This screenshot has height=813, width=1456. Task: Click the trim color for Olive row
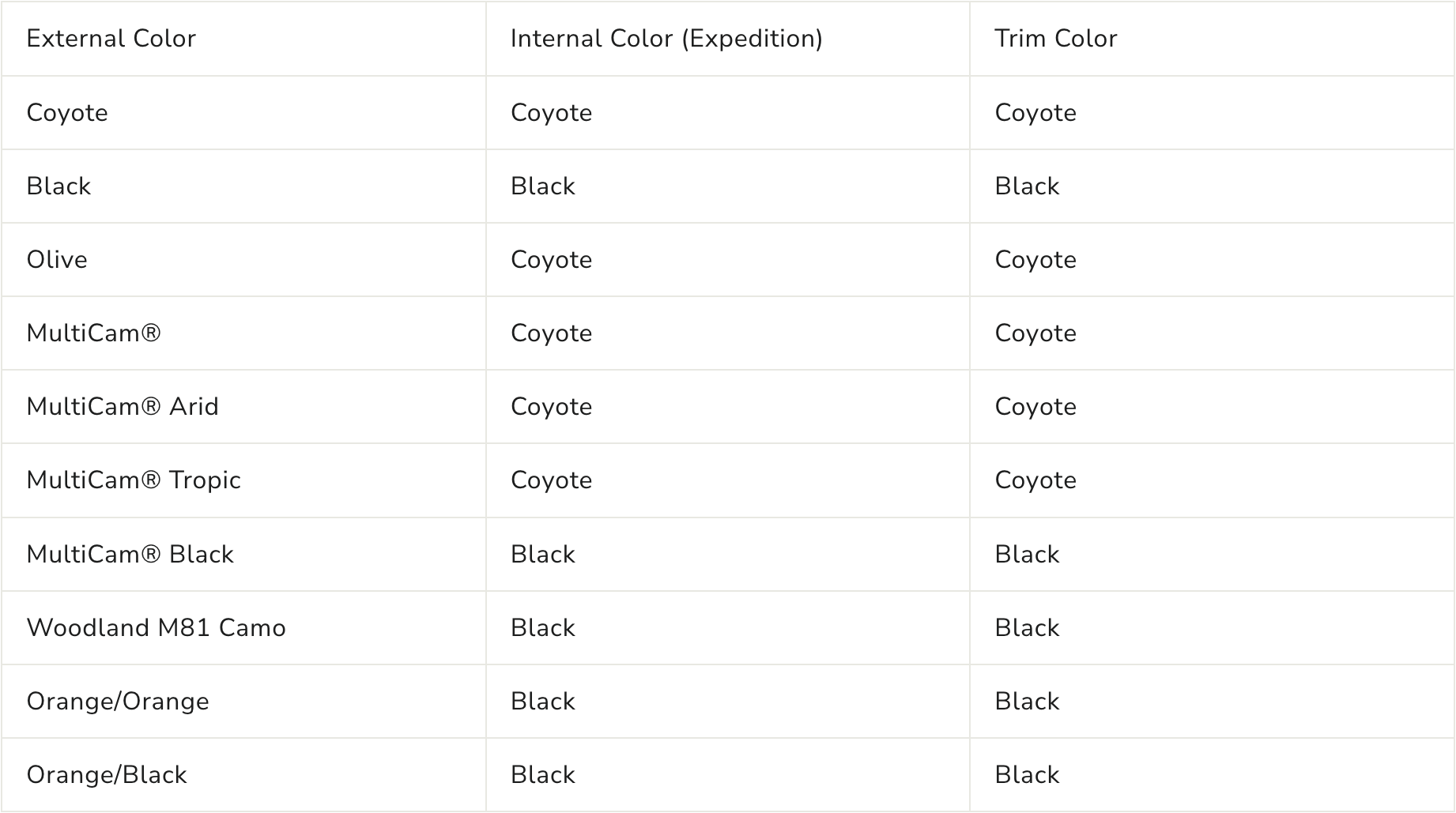(x=1035, y=260)
